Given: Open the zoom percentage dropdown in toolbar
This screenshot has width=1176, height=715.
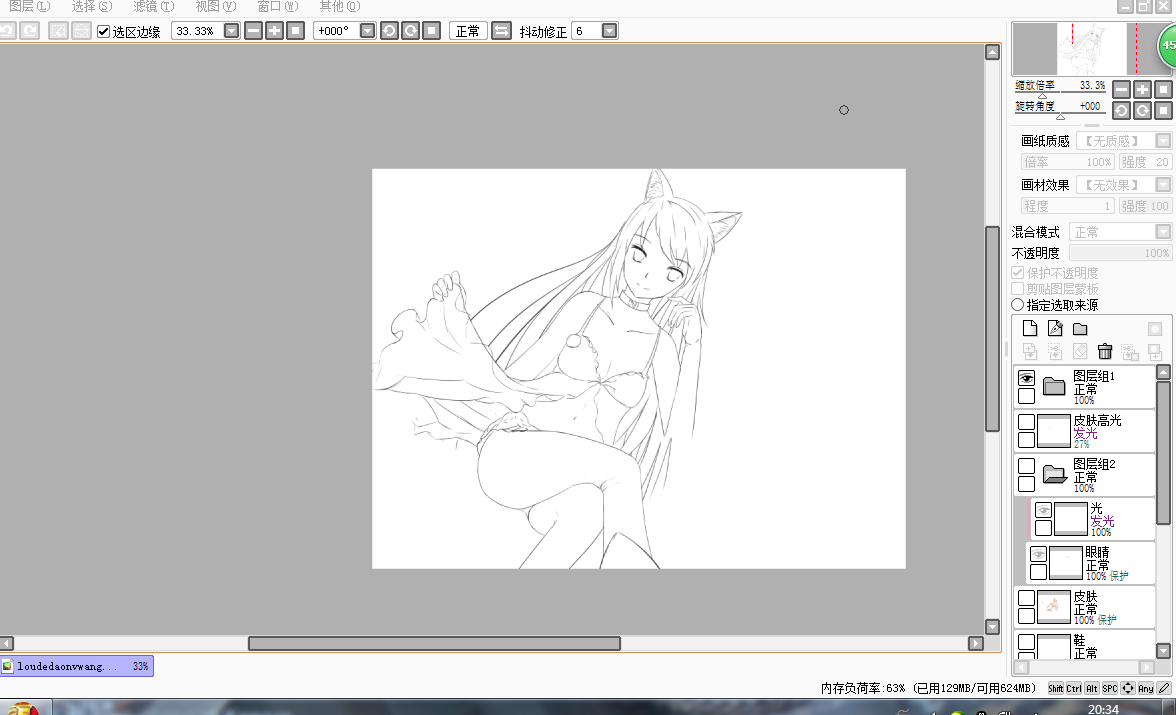Looking at the screenshot, I should (232, 31).
